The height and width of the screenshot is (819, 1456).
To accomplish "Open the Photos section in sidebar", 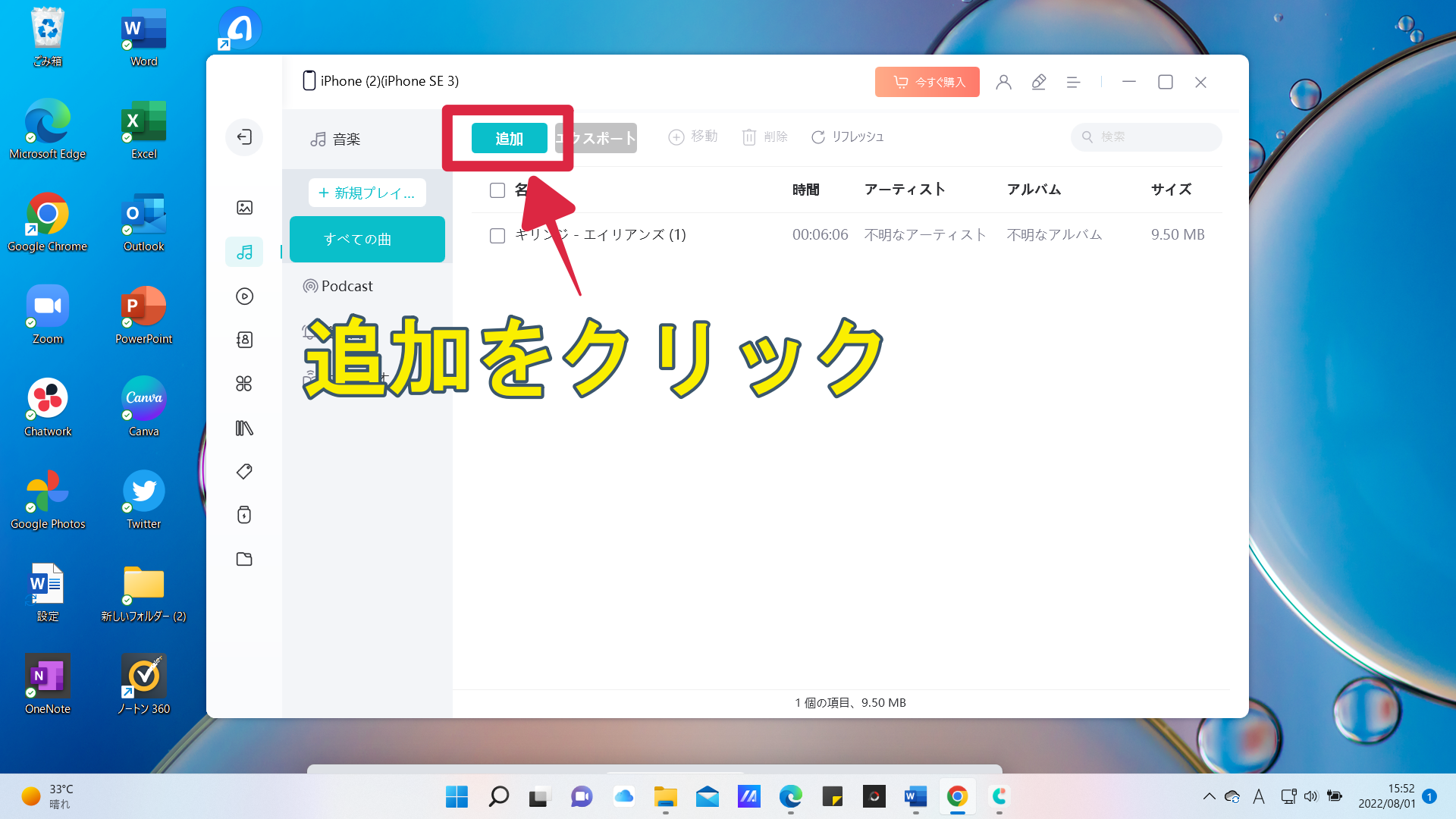I will [x=244, y=207].
